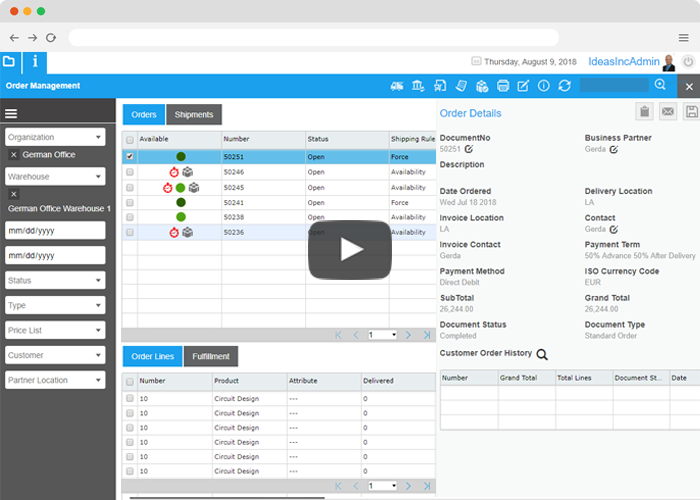Open the Price List dropdown
Image resolution: width=700 pixels, height=500 pixels.
(x=55, y=330)
